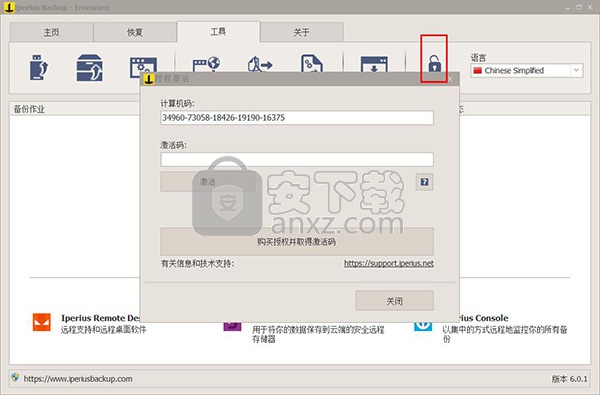This screenshot has width=600, height=395.
Task: Click the shield icon in status bar
Action: (15, 378)
